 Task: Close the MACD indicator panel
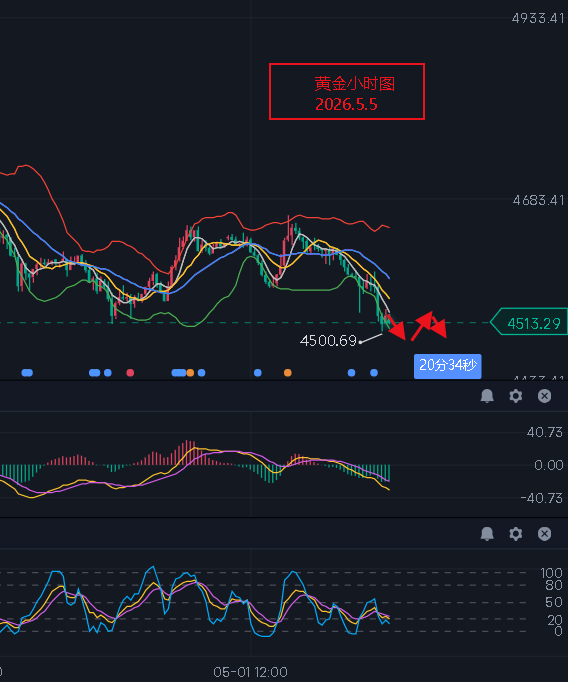pyautogui.click(x=545, y=396)
